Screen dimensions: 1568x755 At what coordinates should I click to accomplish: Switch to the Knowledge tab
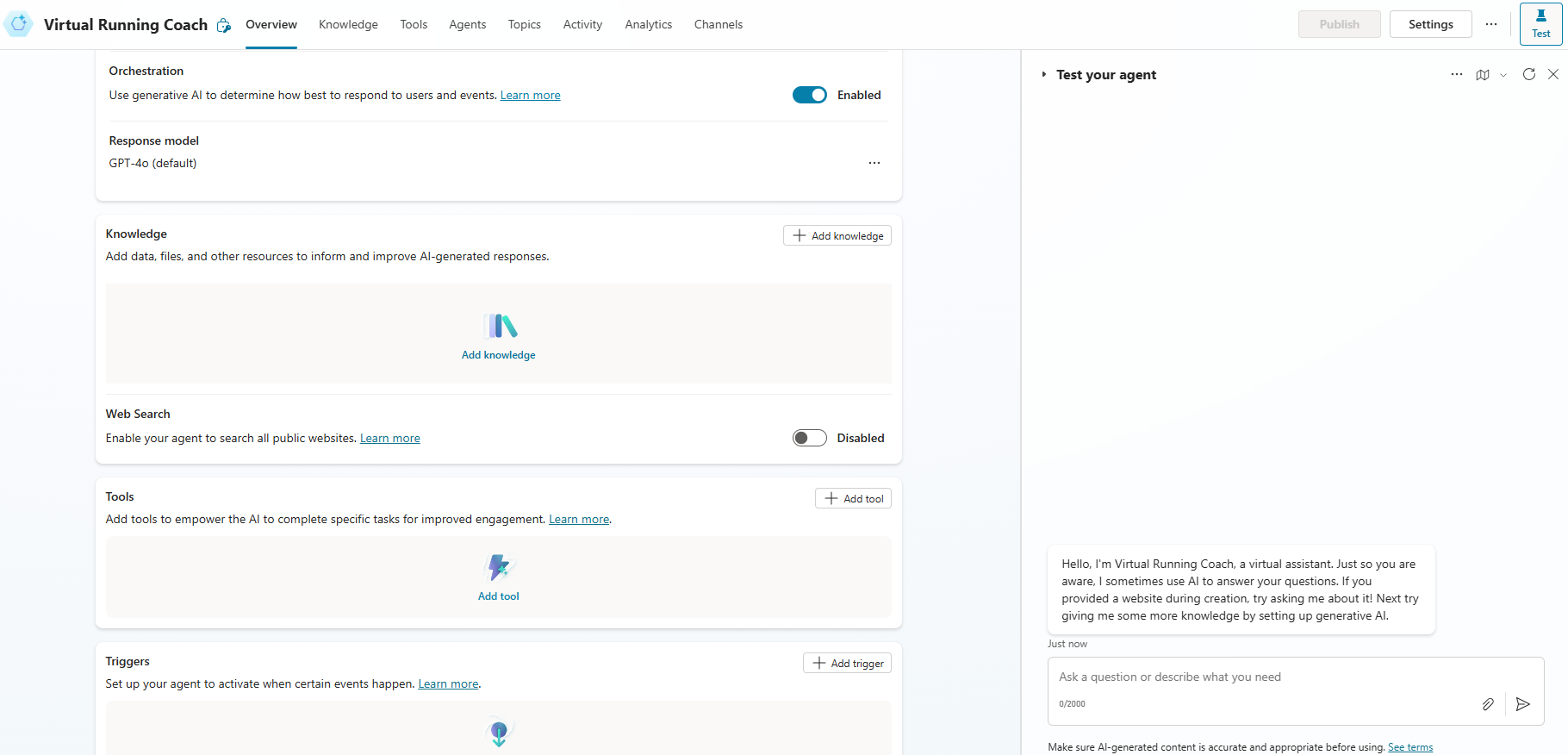coord(348,24)
